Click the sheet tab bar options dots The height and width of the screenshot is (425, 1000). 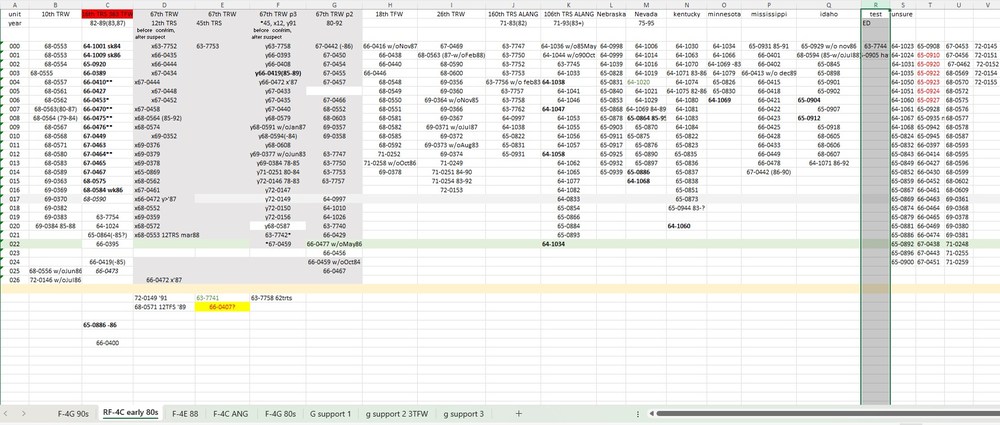click(638, 414)
